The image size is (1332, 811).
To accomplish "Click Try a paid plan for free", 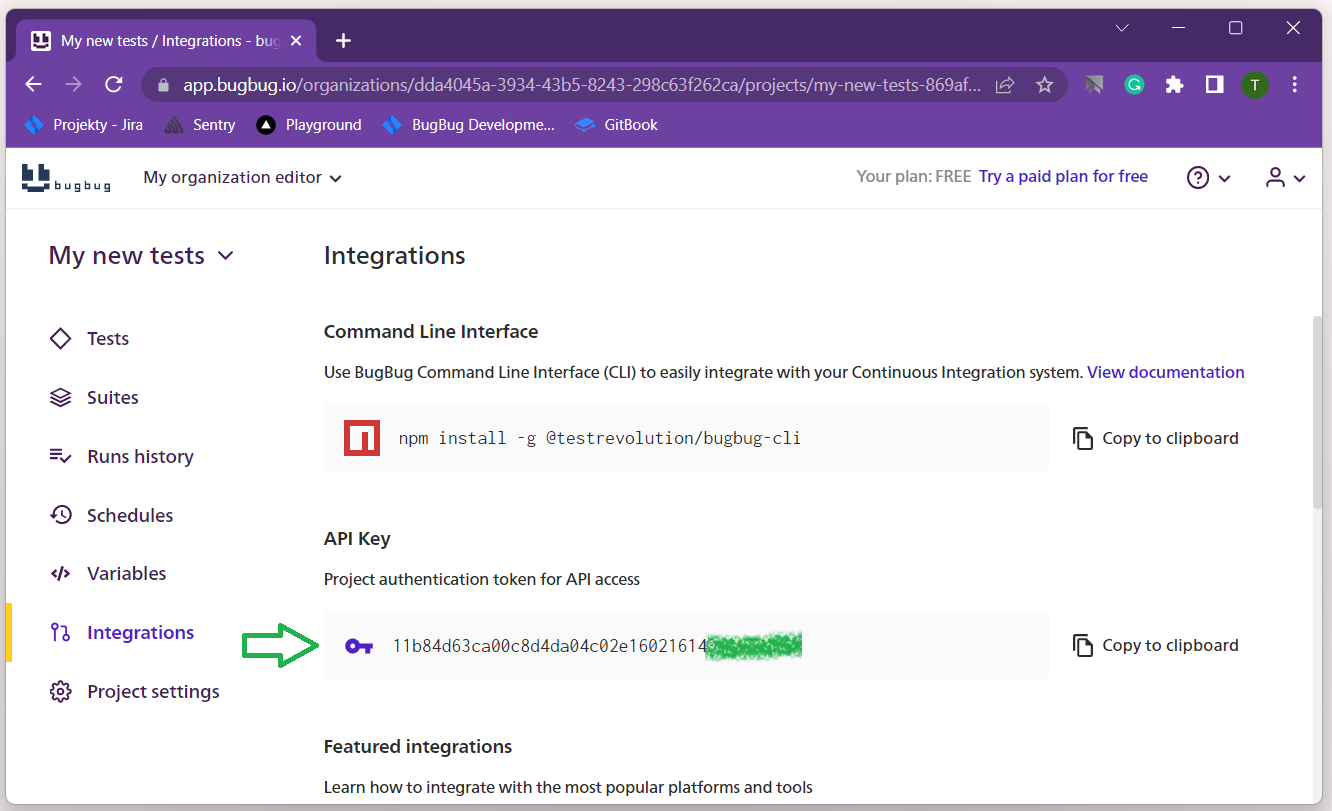I will (1063, 176).
